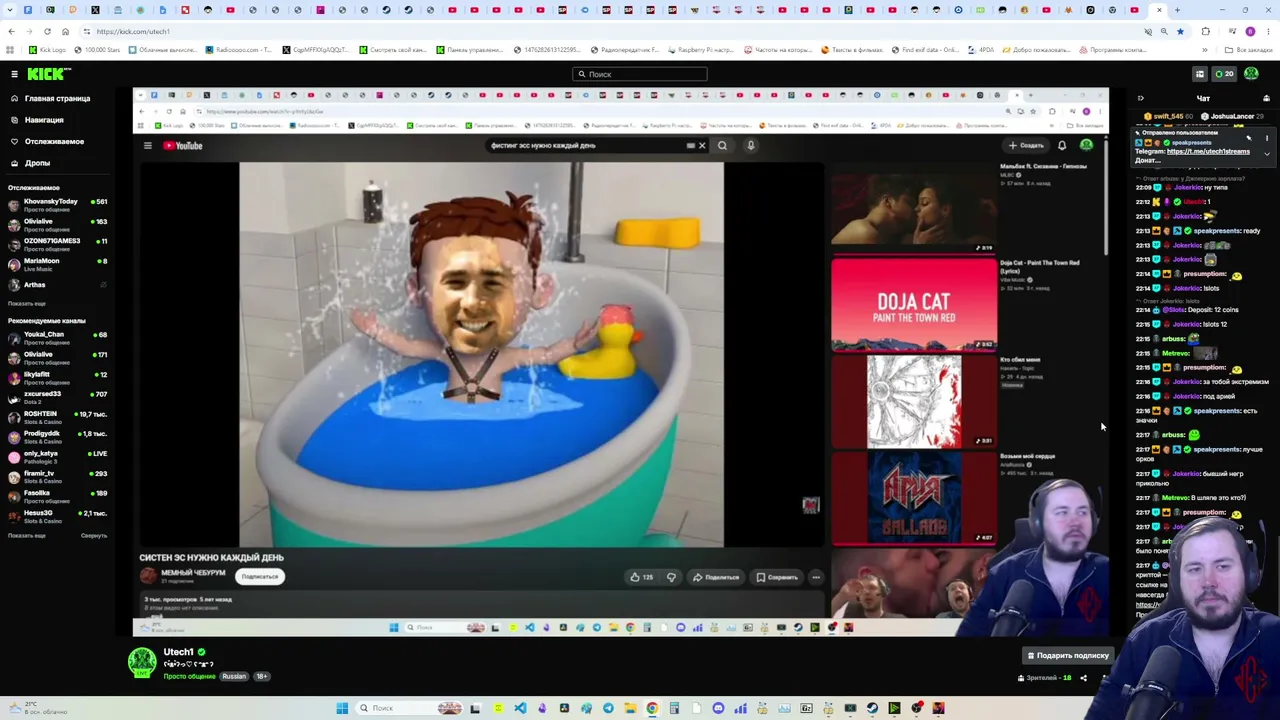Open recommended channel only_katya

click(x=57, y=457)
